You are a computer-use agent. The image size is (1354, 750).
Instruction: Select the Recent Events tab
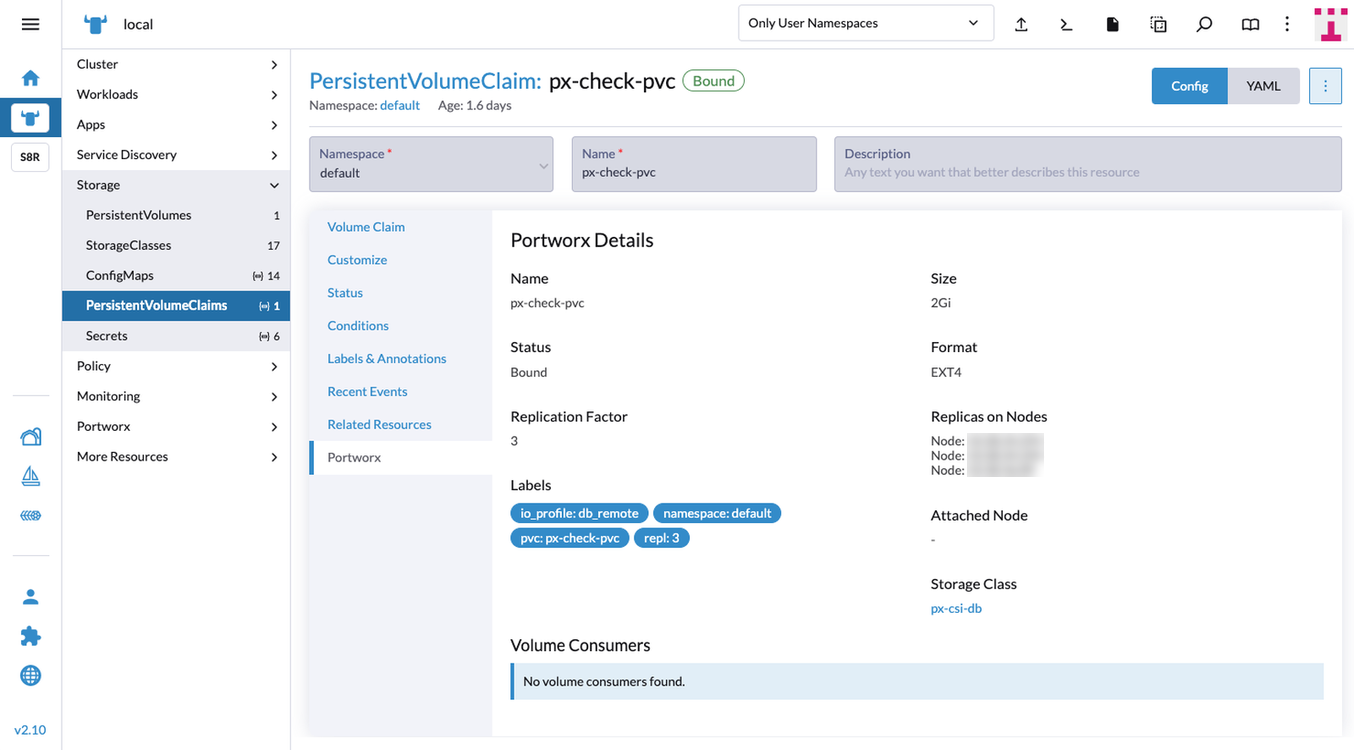pyautogui.click(x=367, y=391)
